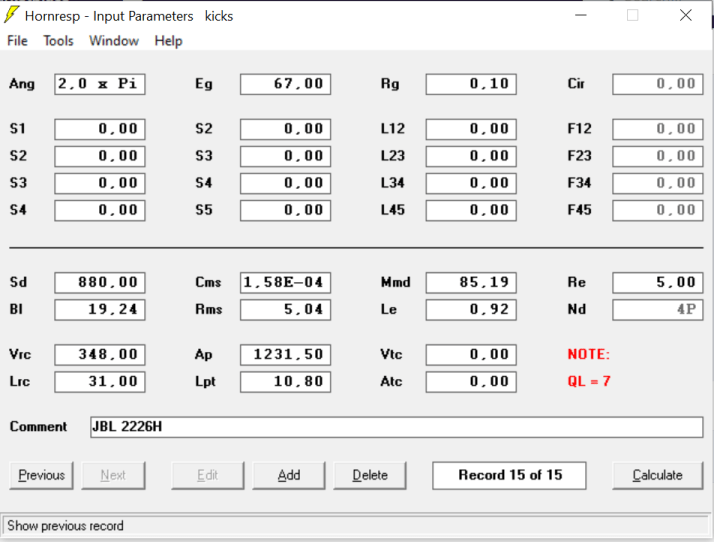Select the Re field showing 5,00
Viewport: 714px width, 542px height.
pos(658,283)
